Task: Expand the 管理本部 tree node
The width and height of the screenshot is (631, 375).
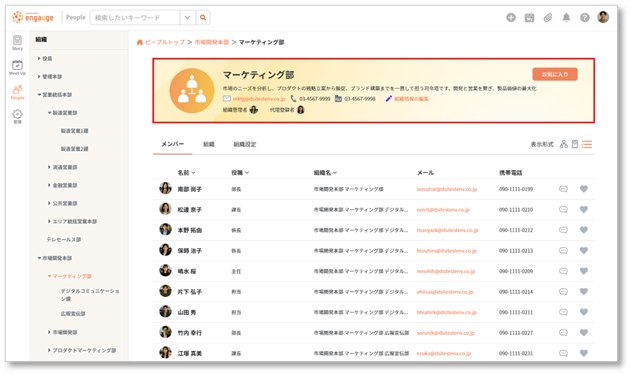Action: (39, 76)
